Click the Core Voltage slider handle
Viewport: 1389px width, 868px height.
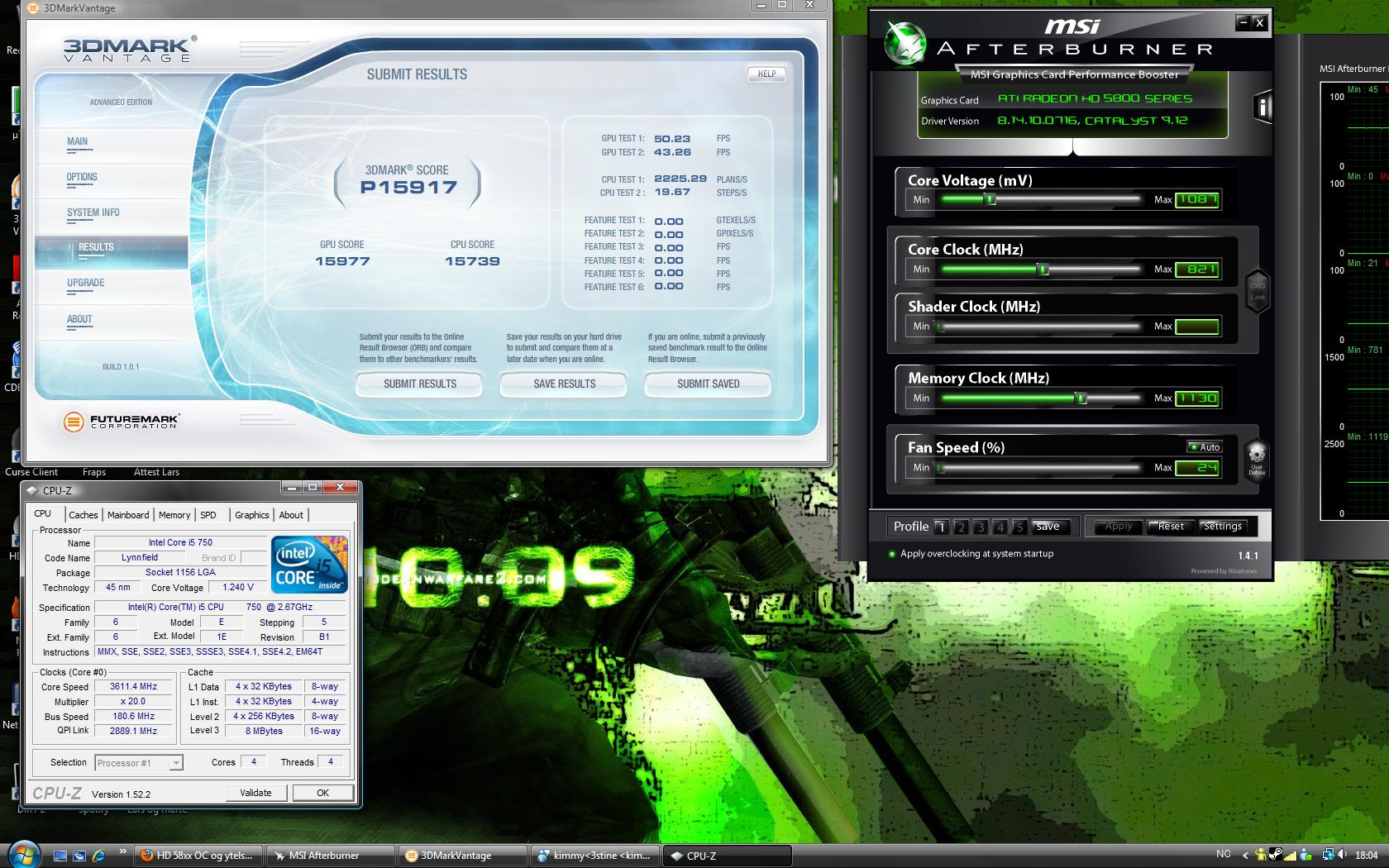990,199
